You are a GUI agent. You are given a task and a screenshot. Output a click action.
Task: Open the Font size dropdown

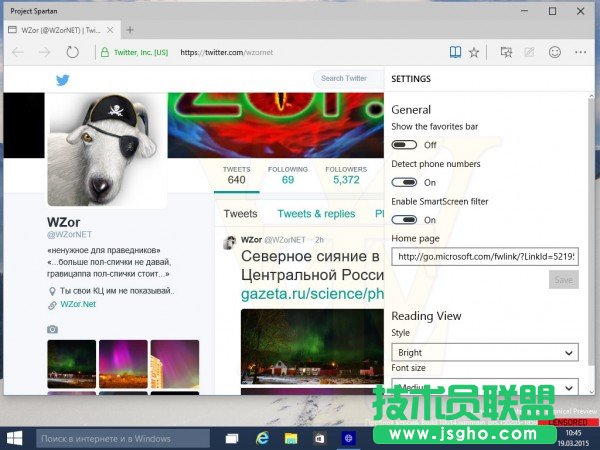click(485, 386)
